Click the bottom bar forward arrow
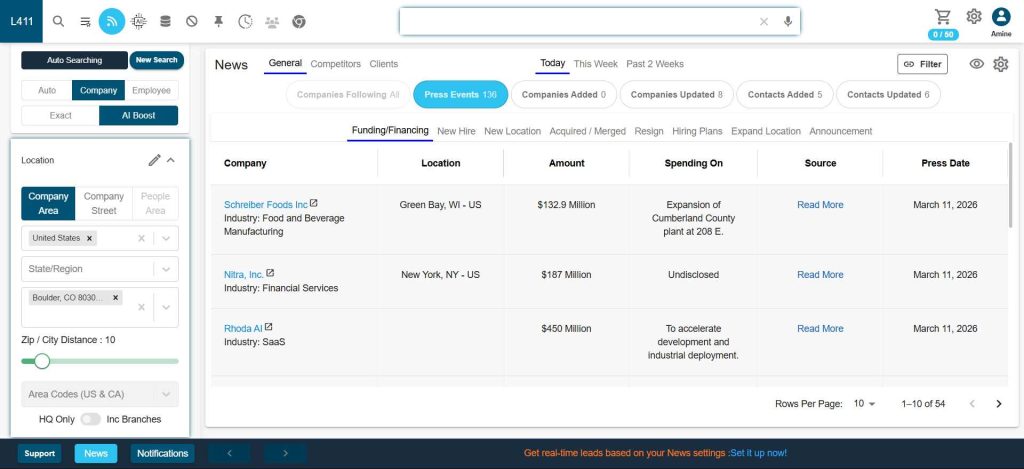This screenshot has height=469, width=1024. point(285,453)
